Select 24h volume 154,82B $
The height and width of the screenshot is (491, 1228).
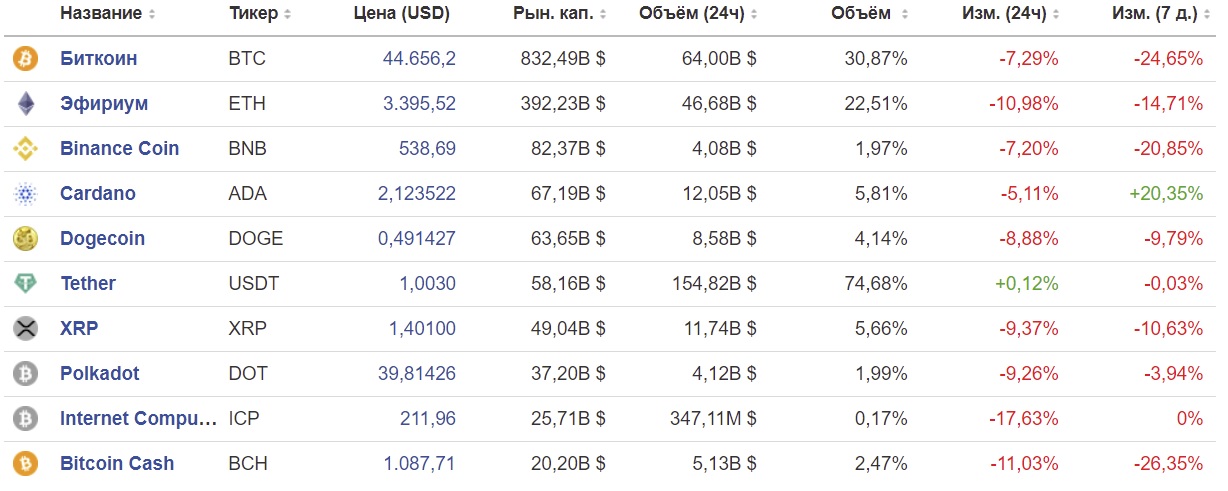point(714,284)
